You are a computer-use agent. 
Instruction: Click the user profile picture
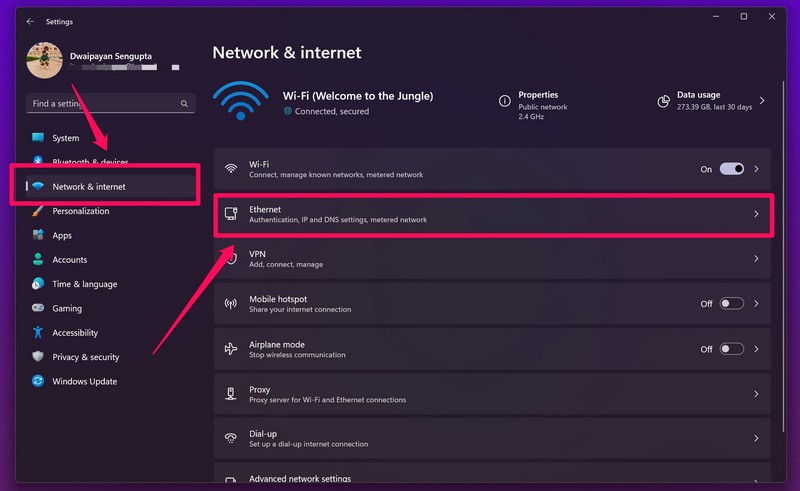[44, 60]
